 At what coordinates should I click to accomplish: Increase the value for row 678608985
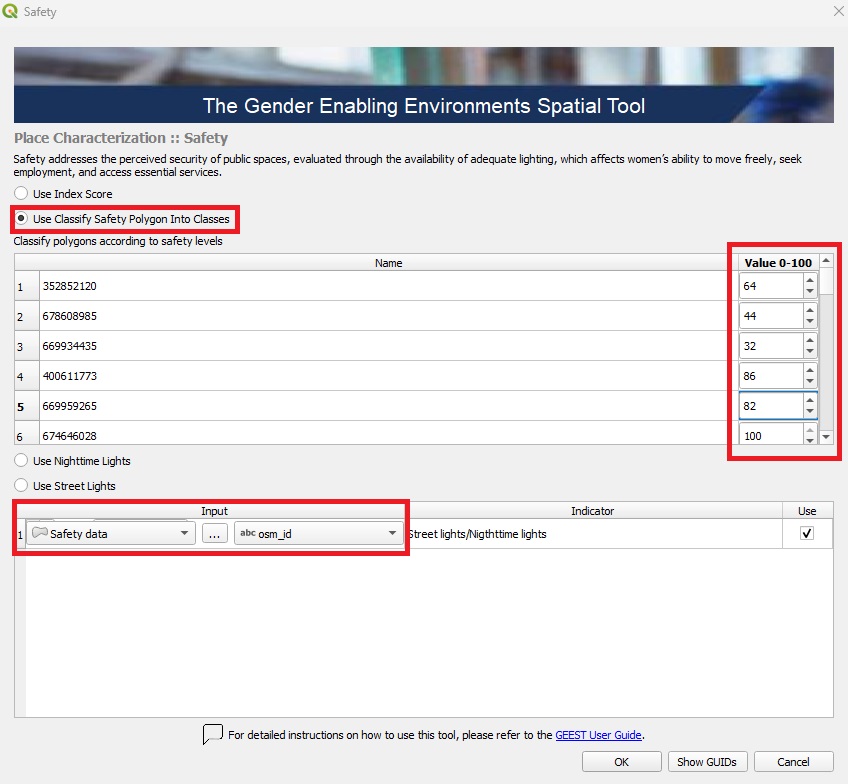[810, 310]
